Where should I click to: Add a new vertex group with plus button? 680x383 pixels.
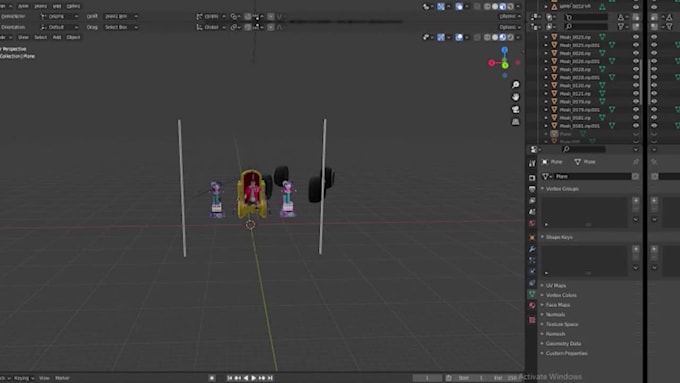[636, 200]
